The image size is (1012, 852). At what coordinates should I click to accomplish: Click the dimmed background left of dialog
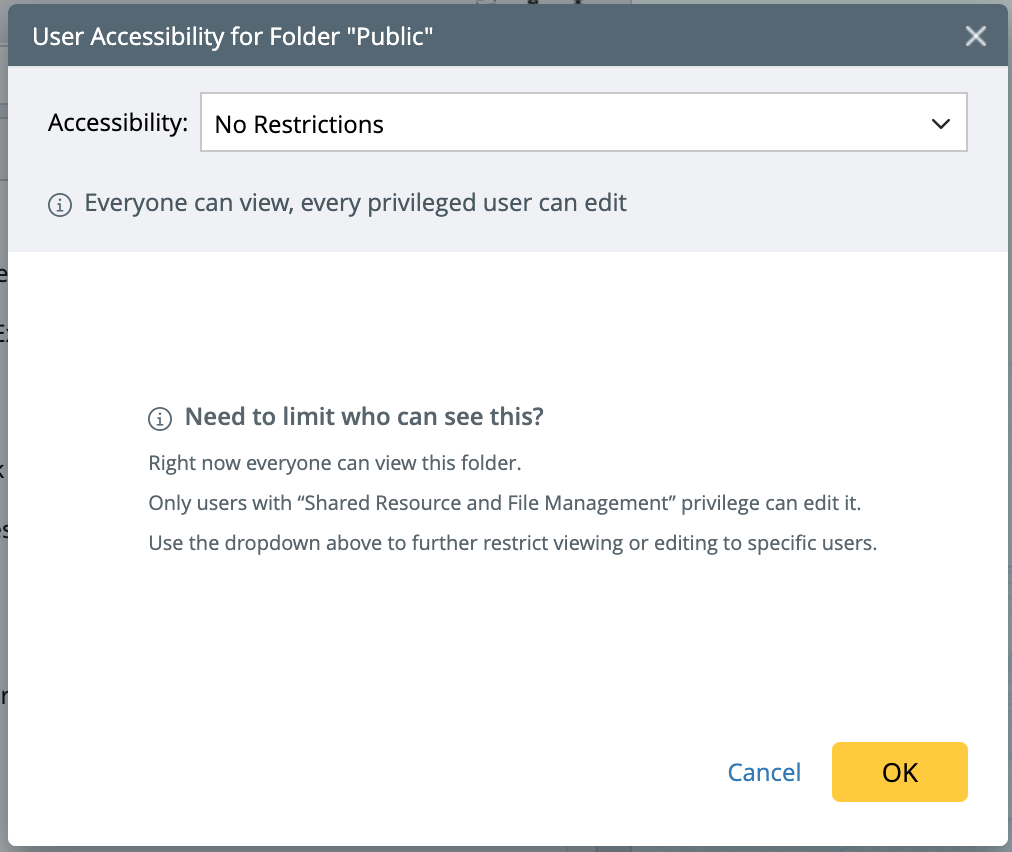pos(3,400)
